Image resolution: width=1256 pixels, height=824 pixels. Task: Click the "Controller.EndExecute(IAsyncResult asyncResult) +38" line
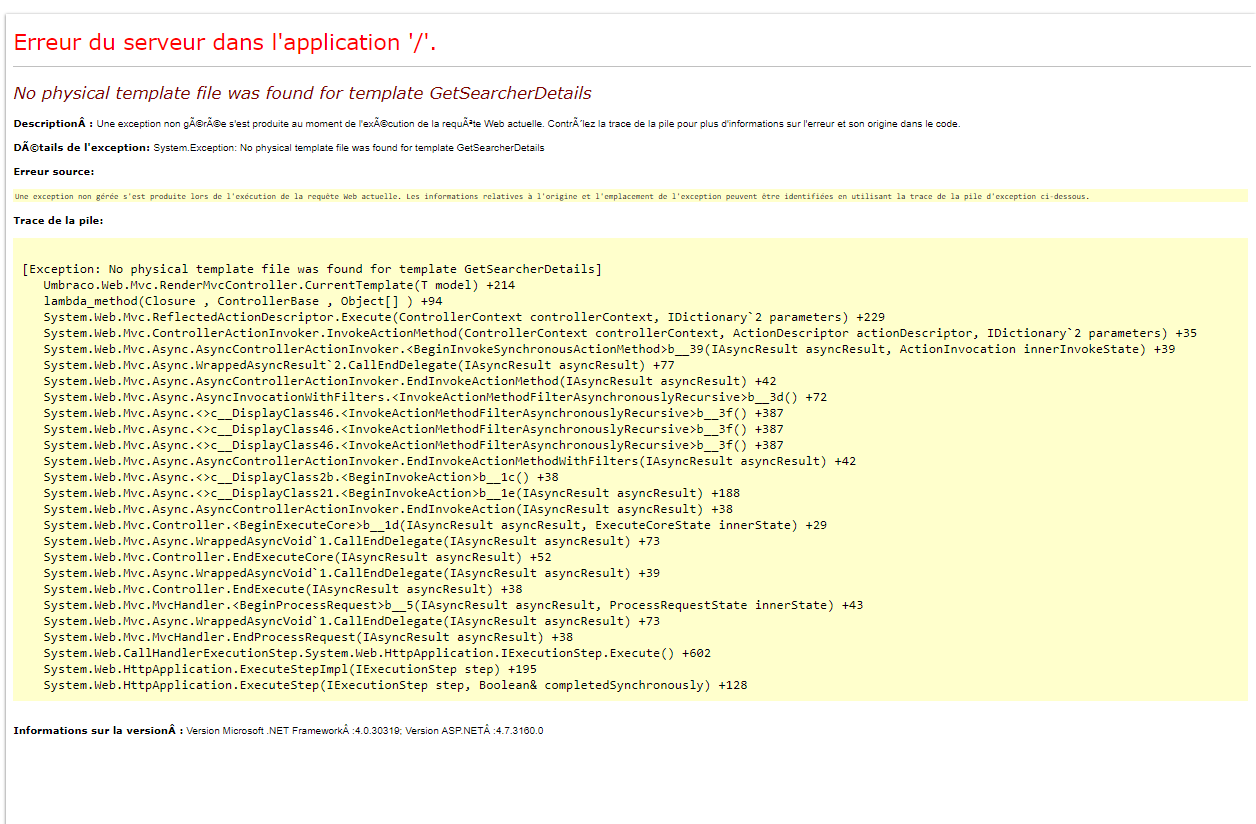click(283, 589)
